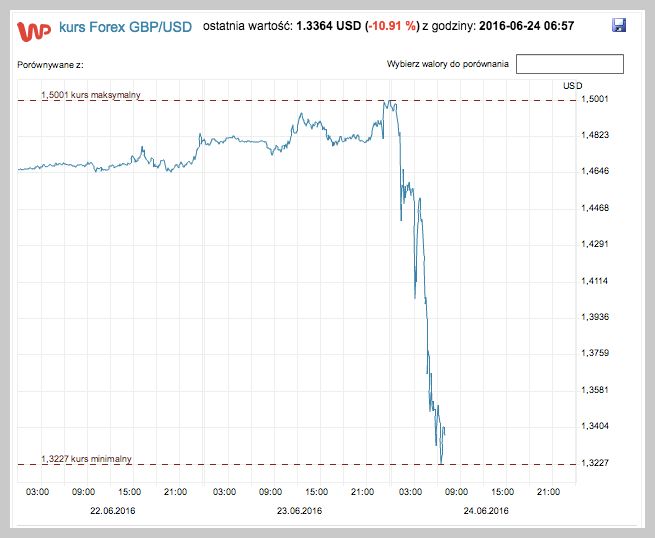655x538 pixels.
Task: Click the lowest point of the price line
Action: (441, 462)
